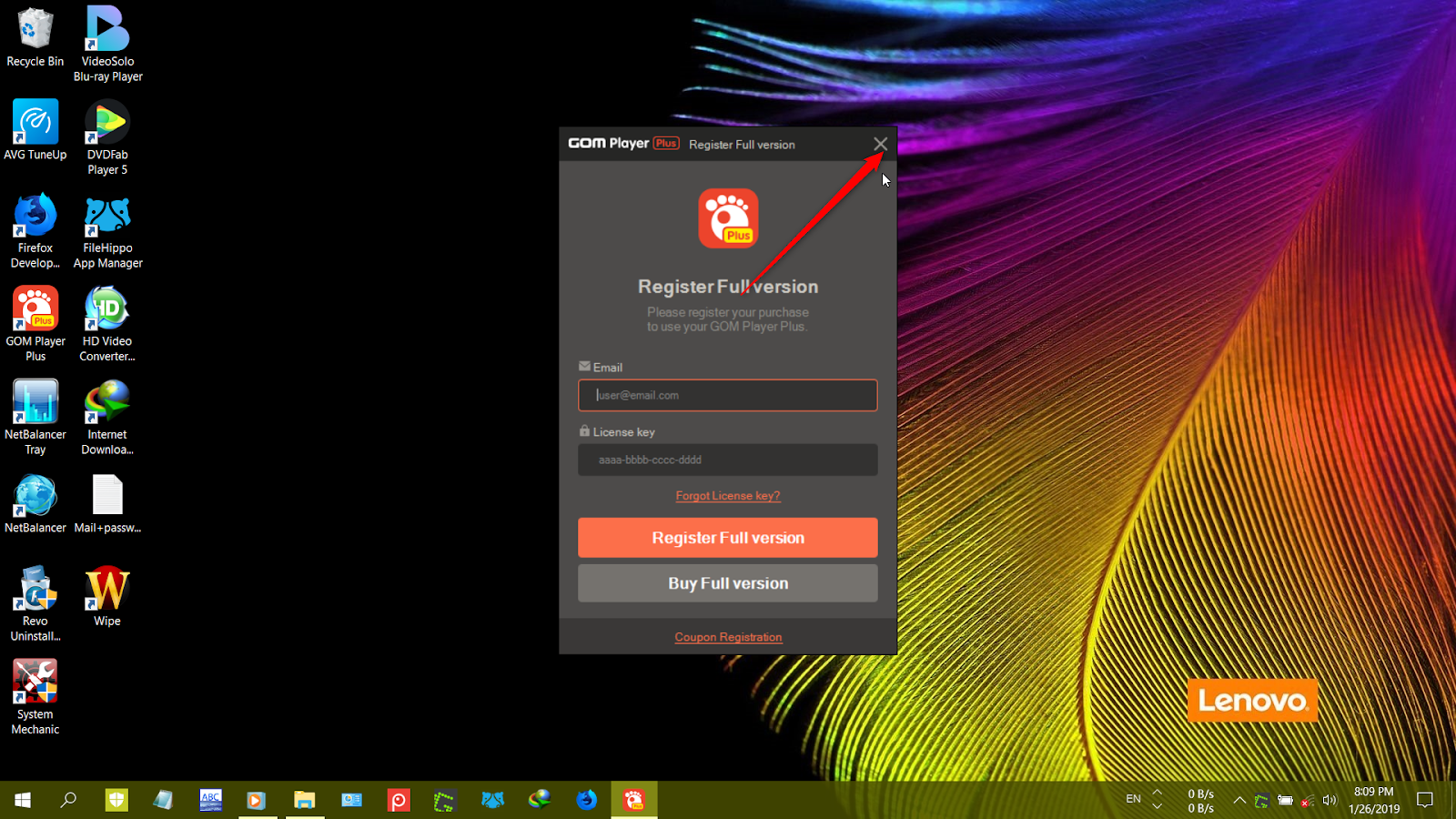Select Internet Download Manager desktop icon

pos(107,417)
